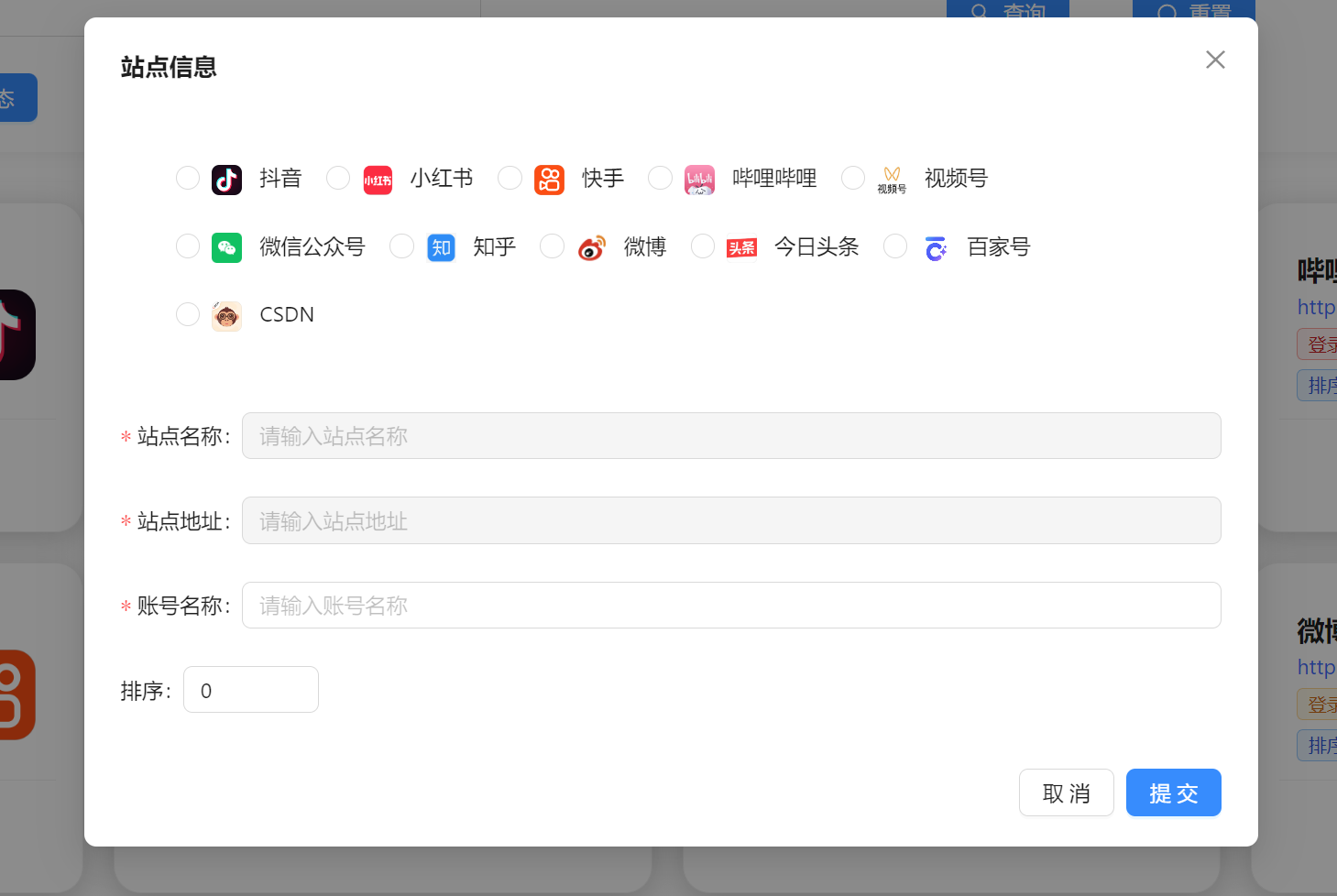Select the 微信公众号 radio button
This screenshot has width=1337, height=896.
pyautogui.click(x=188, y=246)
